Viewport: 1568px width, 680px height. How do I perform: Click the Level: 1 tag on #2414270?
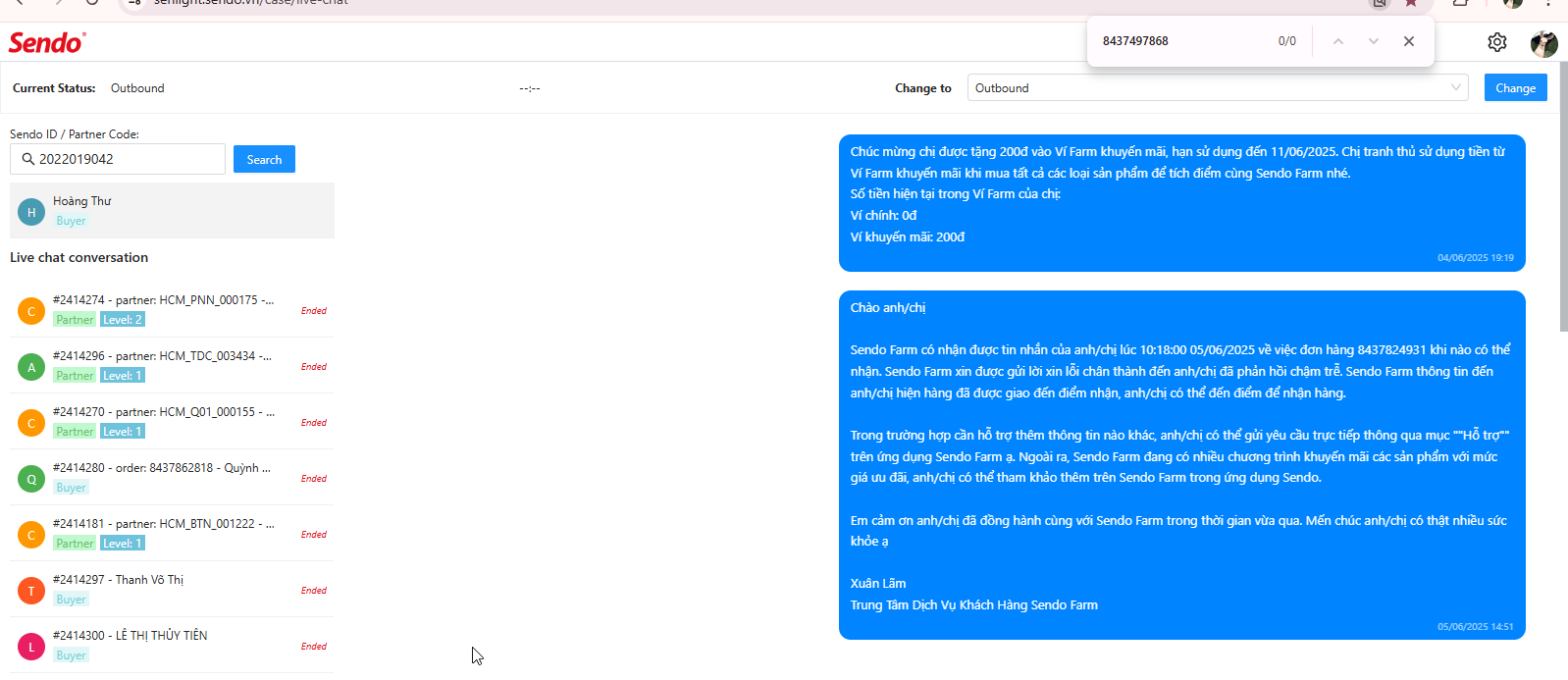pyautogui.click(x=123, y=432)
